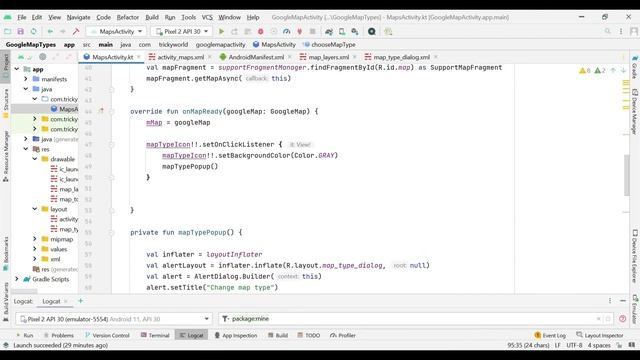Collapse the res folder node
640x360 pixels.
tap(26, 149)
